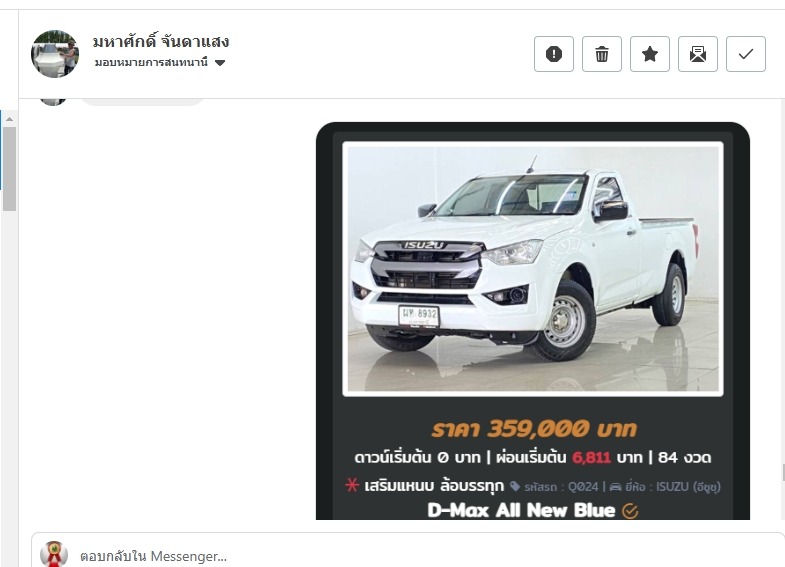This screenshot has width=785, height=567.
Task: Click the dropdown arrow beside มอบหมายการสนทนานี้
Action: (x=220, y=63)
